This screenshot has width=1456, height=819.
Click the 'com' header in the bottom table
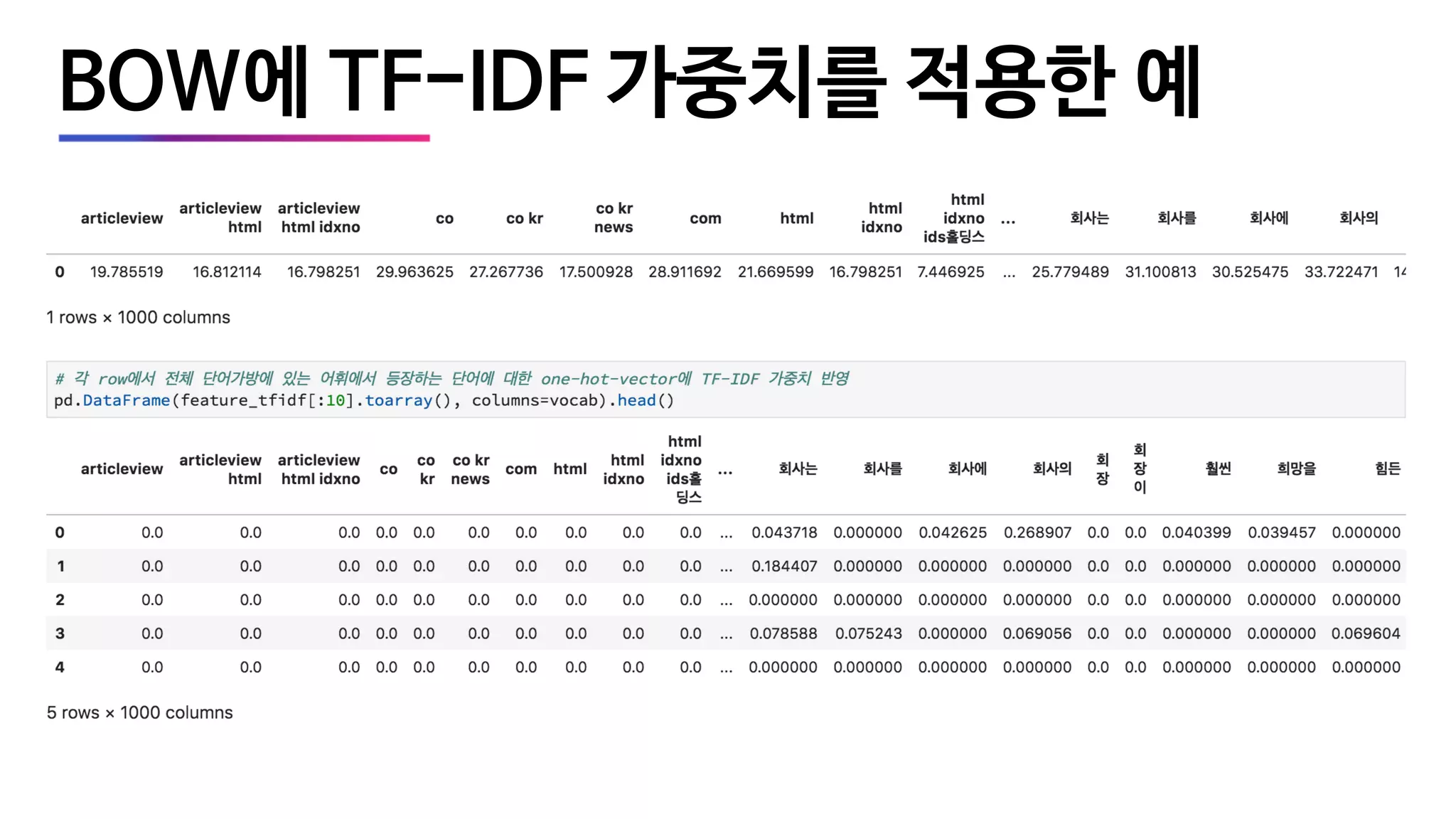point(521,470)
